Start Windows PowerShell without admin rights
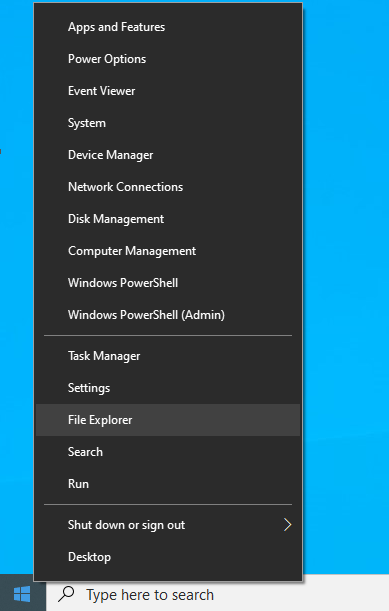 tap(168, 283)
